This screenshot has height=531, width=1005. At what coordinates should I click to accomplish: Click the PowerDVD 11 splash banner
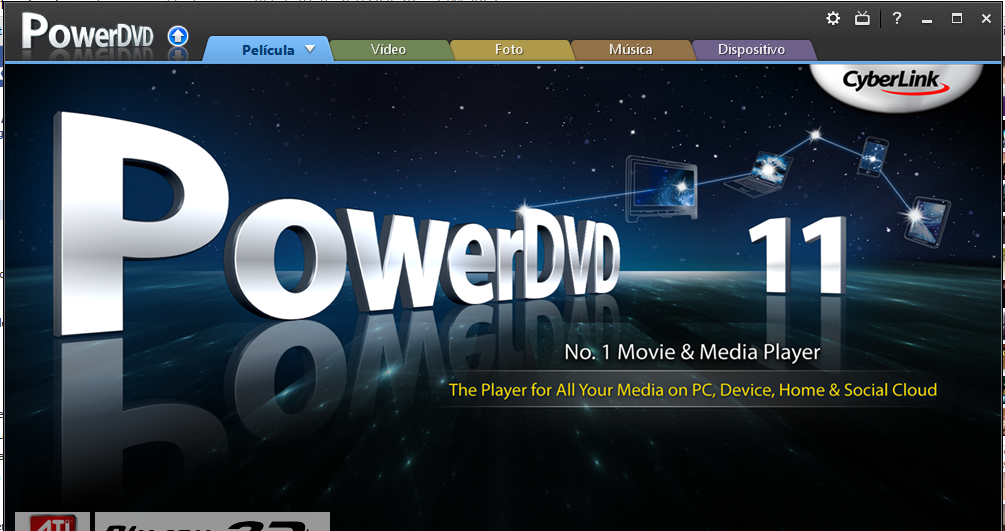502,296
